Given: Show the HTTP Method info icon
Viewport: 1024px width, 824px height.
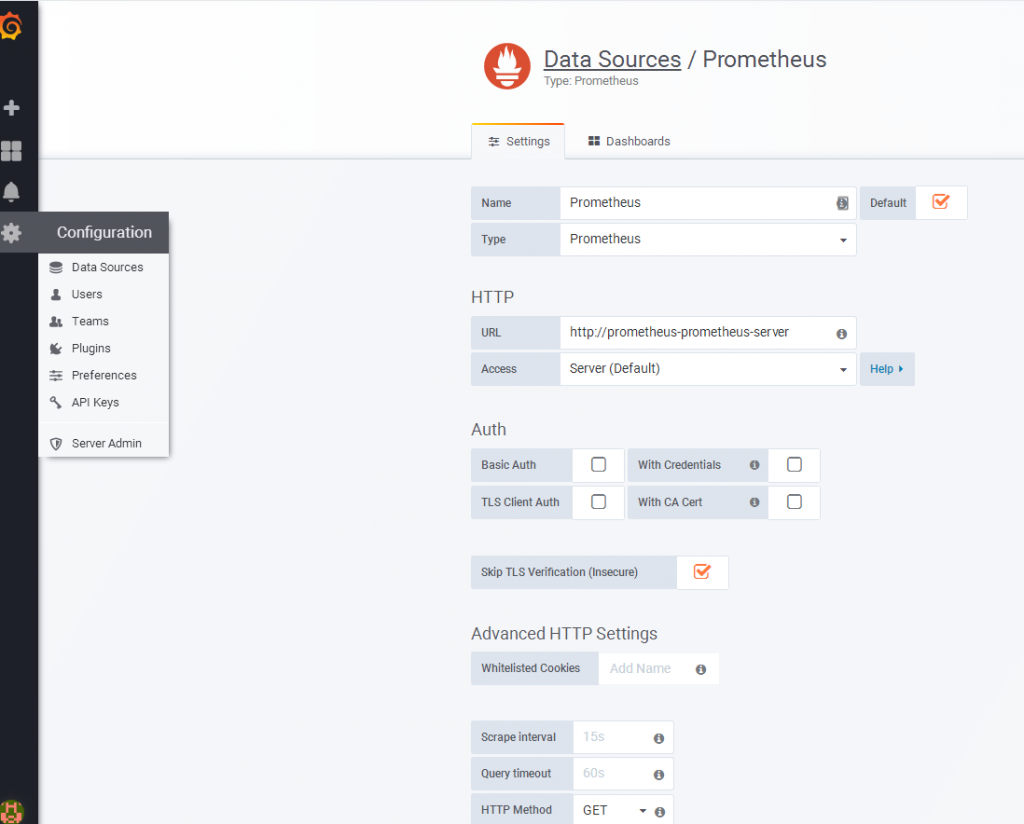Looking at the screenshot, I should (660, 812).
